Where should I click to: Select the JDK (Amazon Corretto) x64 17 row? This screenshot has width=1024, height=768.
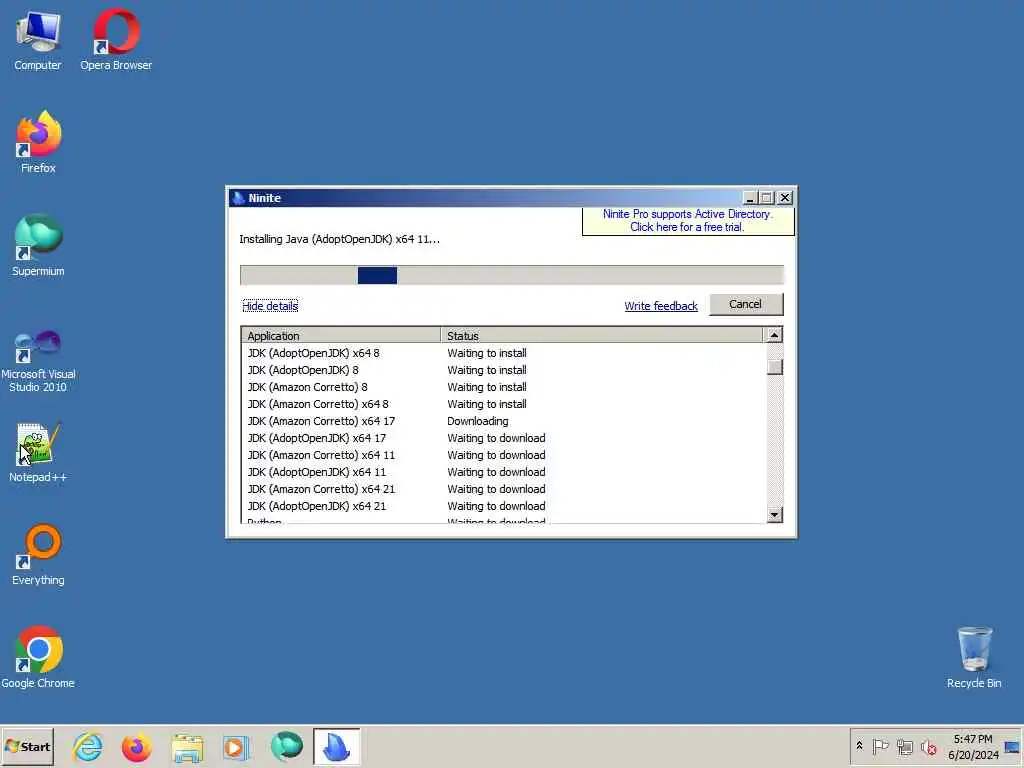[503, 421]
